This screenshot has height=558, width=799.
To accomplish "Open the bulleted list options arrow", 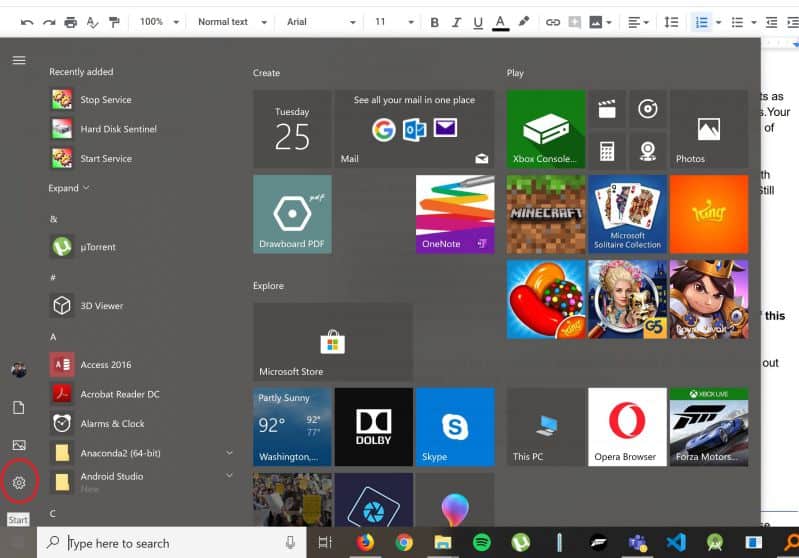I will [754, 22].
